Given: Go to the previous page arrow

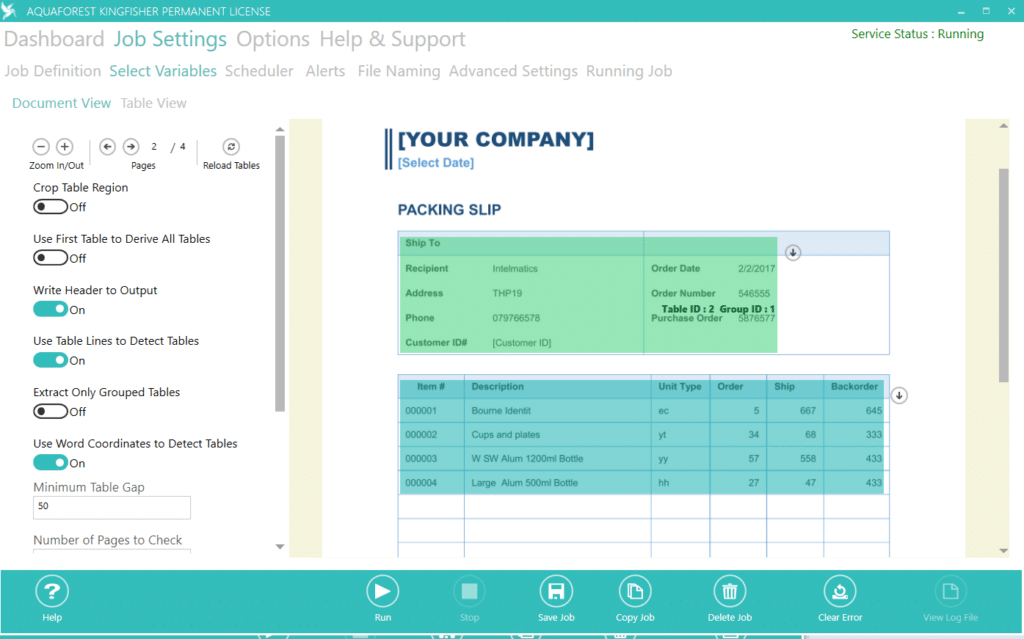Looking at the screenshot, I should coord(108,146).
